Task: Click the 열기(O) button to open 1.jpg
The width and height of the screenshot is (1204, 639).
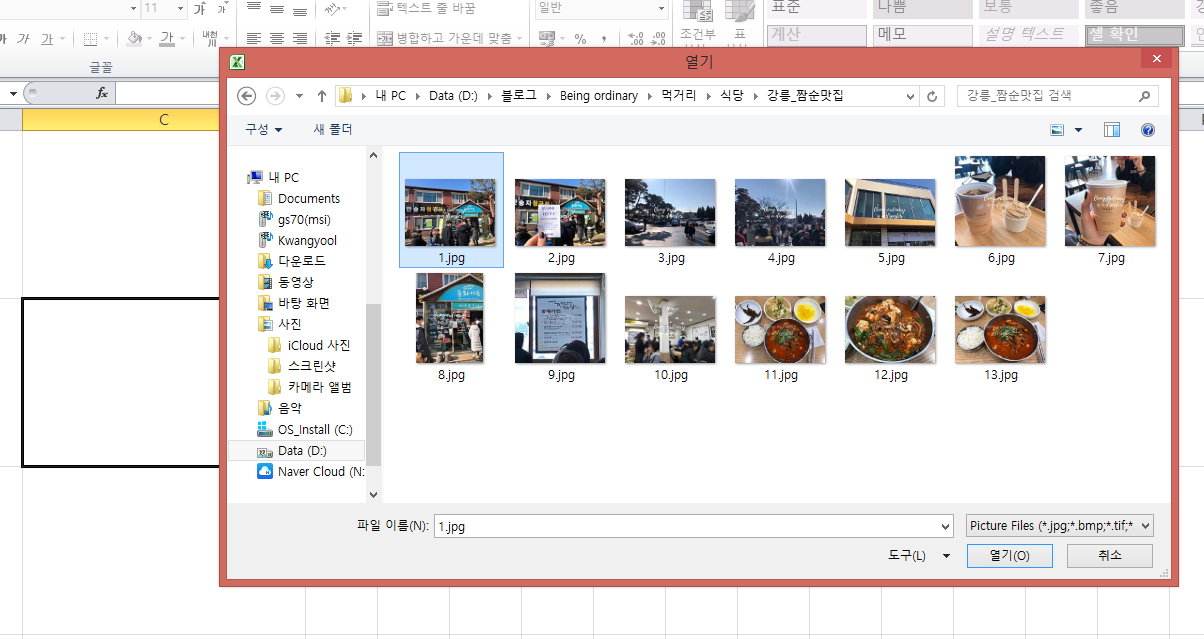Action: pyautogui.click(x=1009, y=555)
